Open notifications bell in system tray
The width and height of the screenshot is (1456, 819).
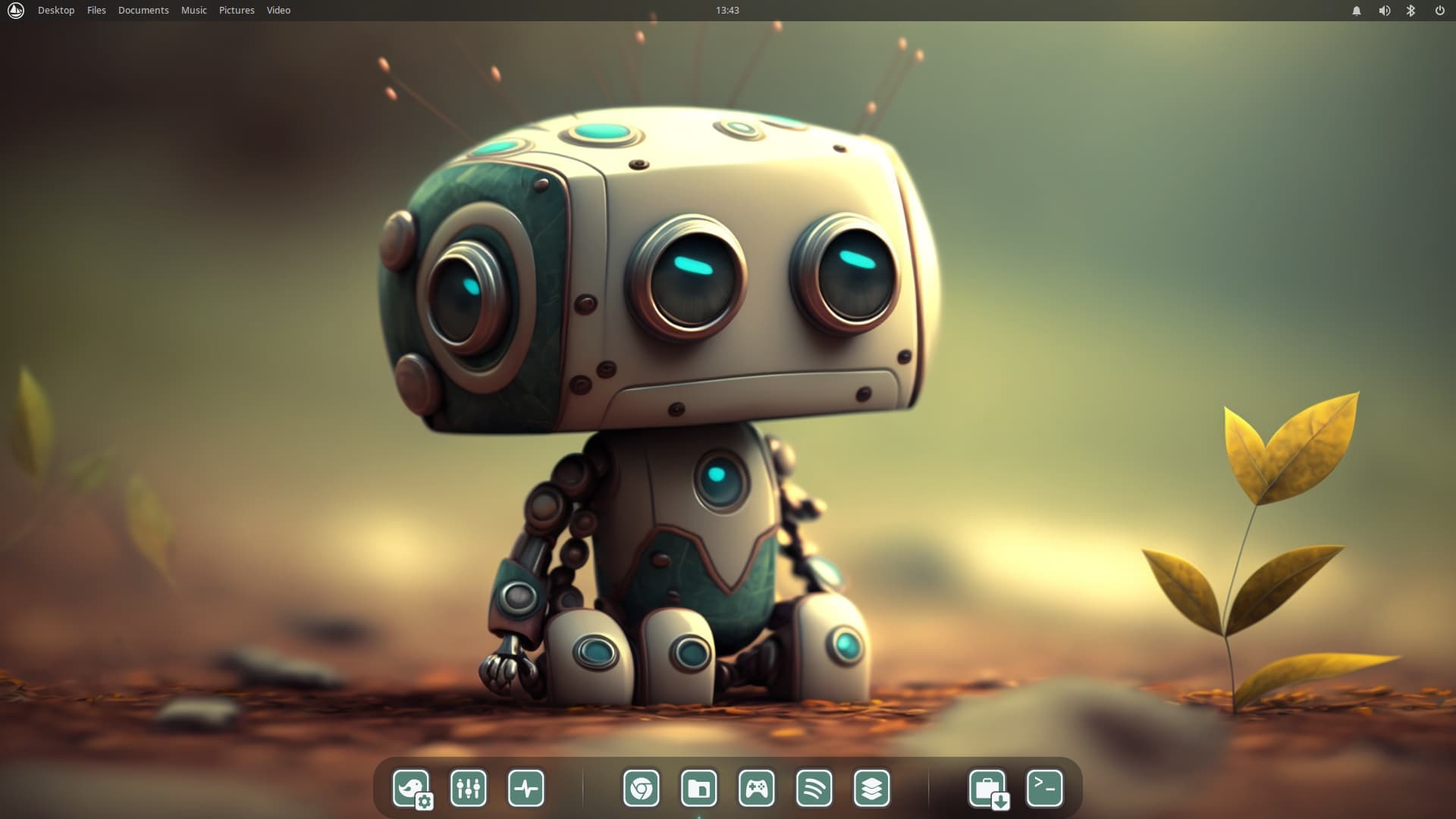pyautogui.click(x=1357, y=11)
